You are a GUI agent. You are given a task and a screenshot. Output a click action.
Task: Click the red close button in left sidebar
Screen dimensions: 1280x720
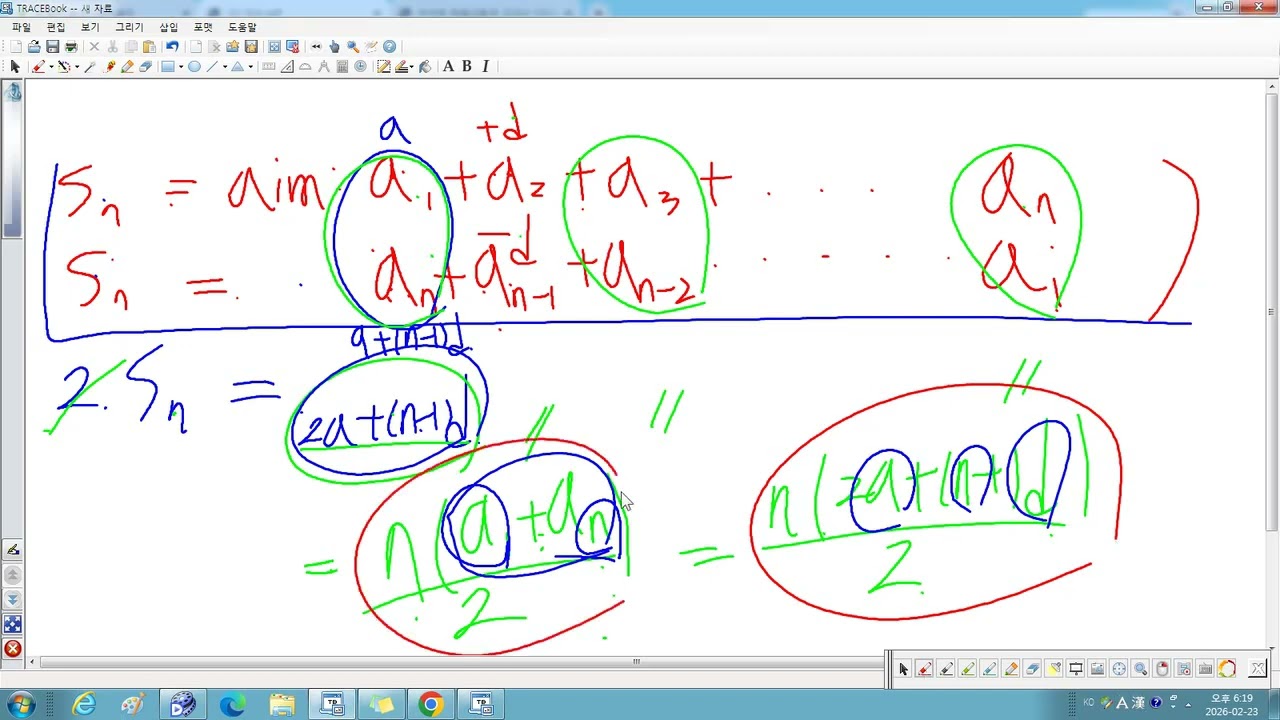point(13,648)
